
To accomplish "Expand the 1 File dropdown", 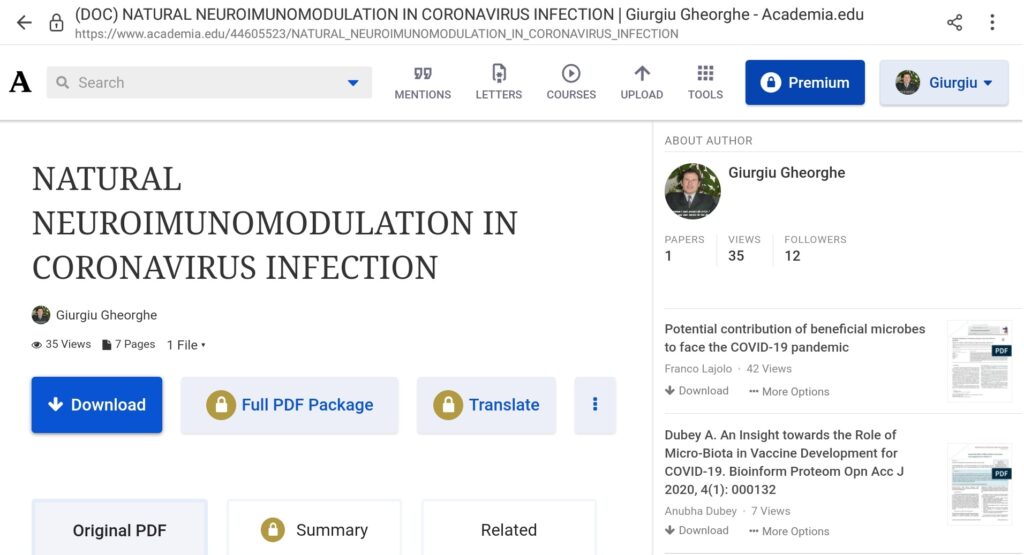I will tap(186, 345).
